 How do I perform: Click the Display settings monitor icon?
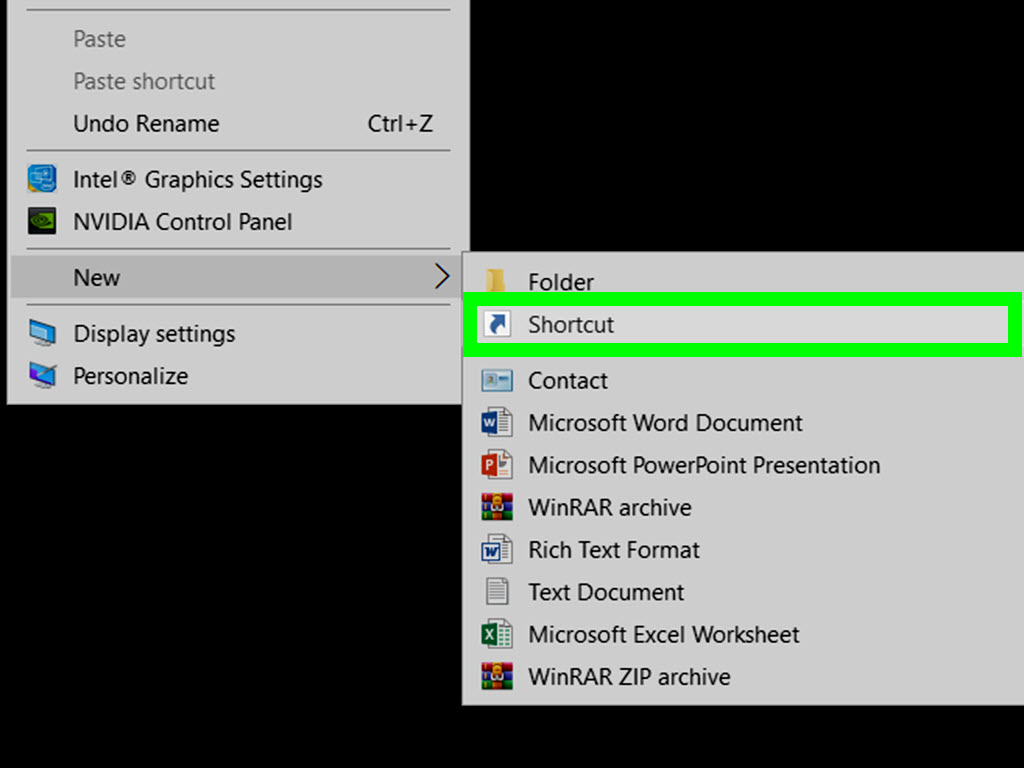[x=42, y=333]
